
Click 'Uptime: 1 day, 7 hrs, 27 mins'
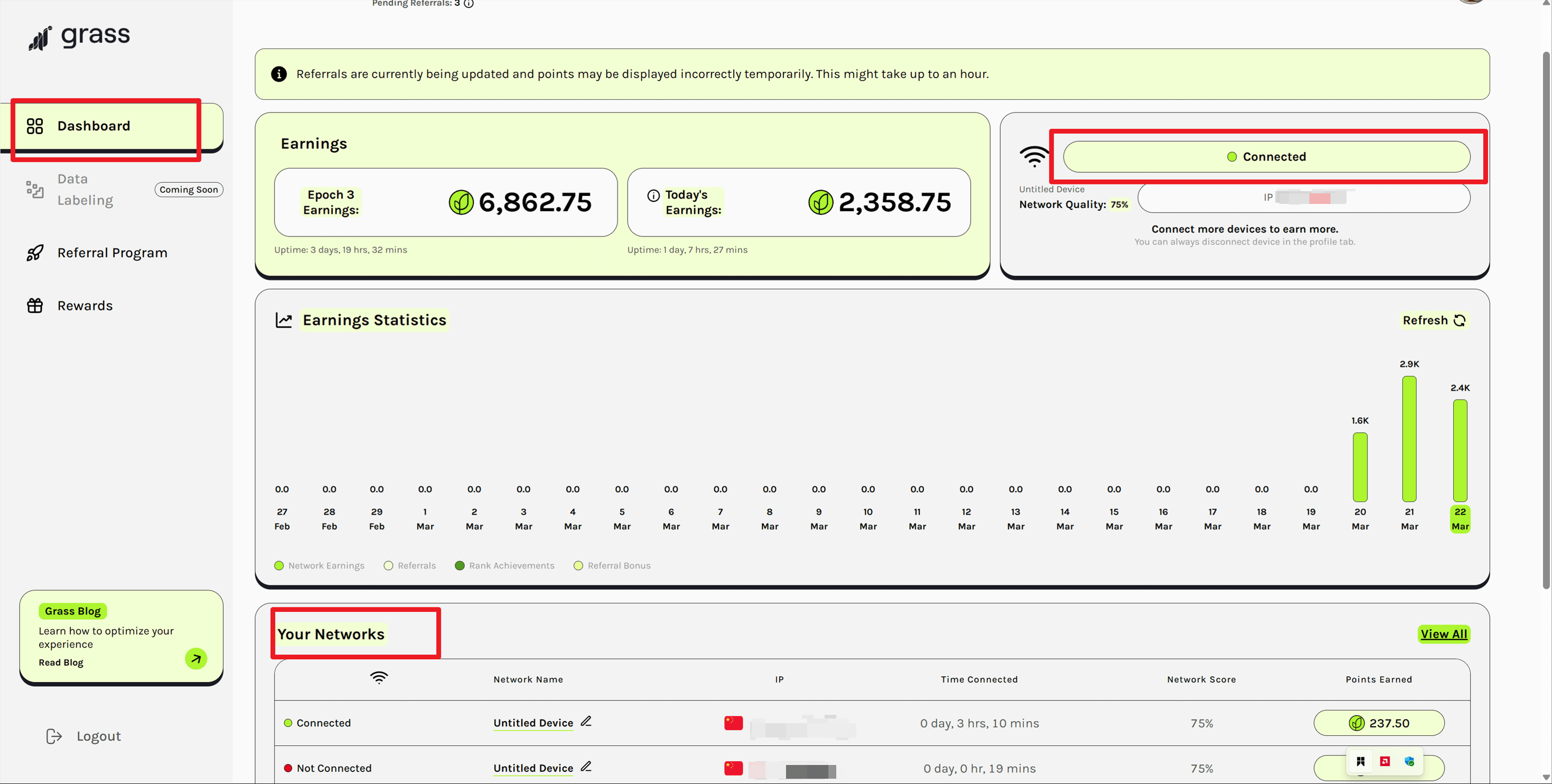point(687,250)
